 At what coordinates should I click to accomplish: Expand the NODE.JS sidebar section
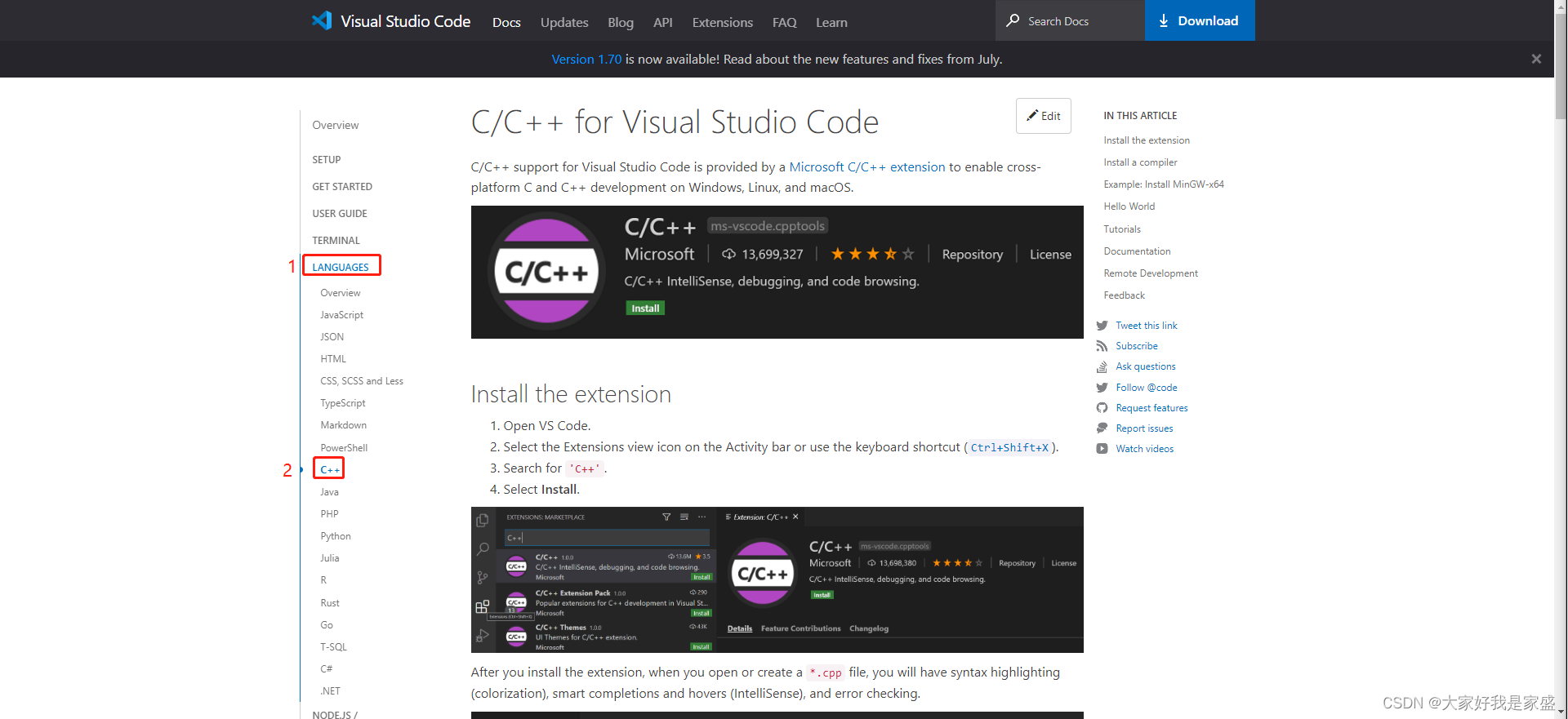(x=335, y=714)
